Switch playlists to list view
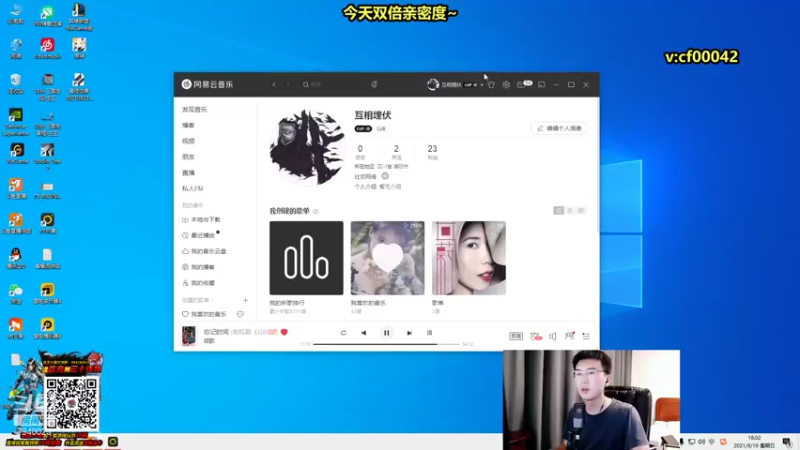The image size is (800, 450). click(570, 211)
